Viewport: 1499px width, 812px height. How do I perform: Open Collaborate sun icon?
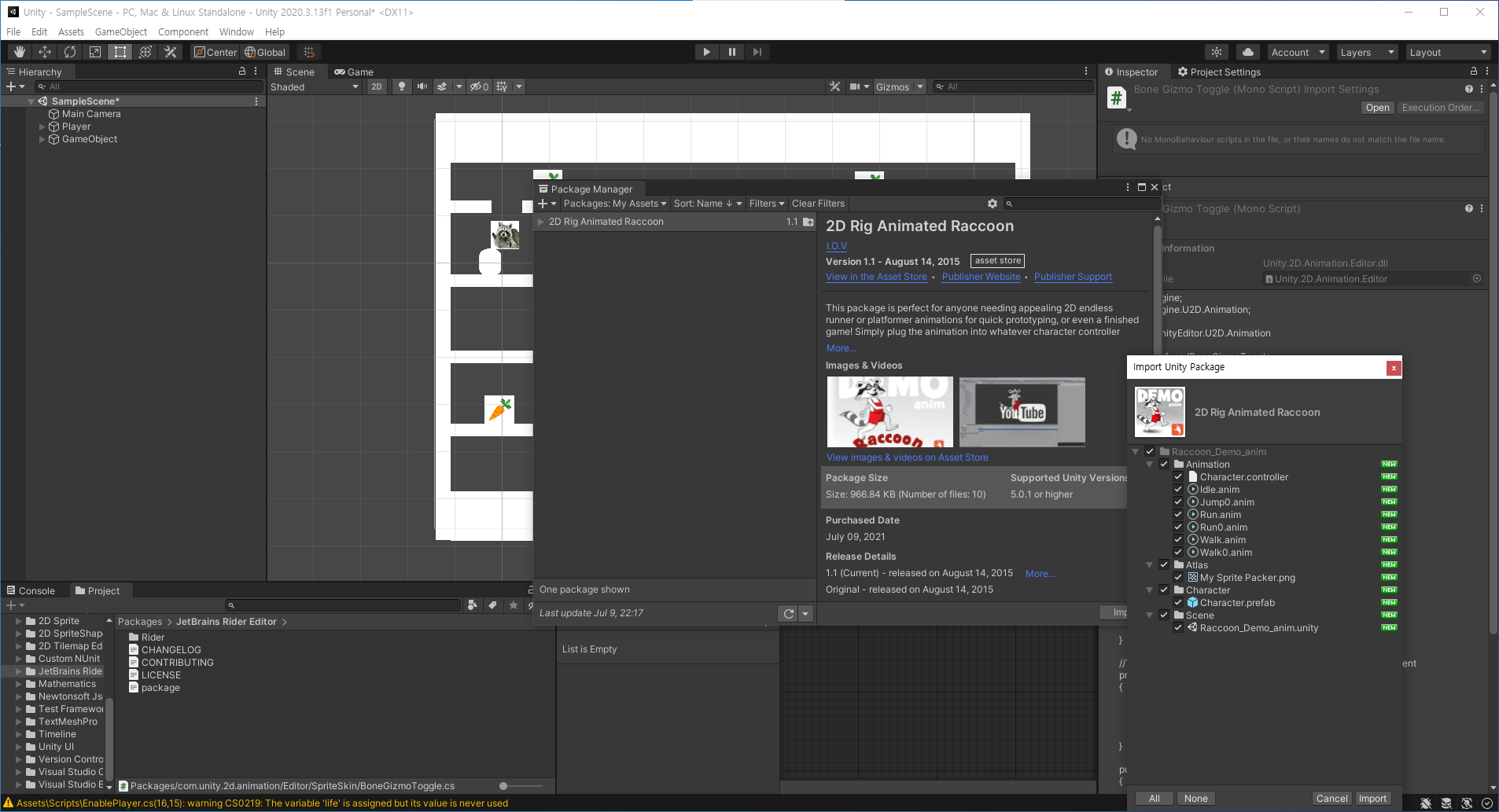pos(1217,52)
